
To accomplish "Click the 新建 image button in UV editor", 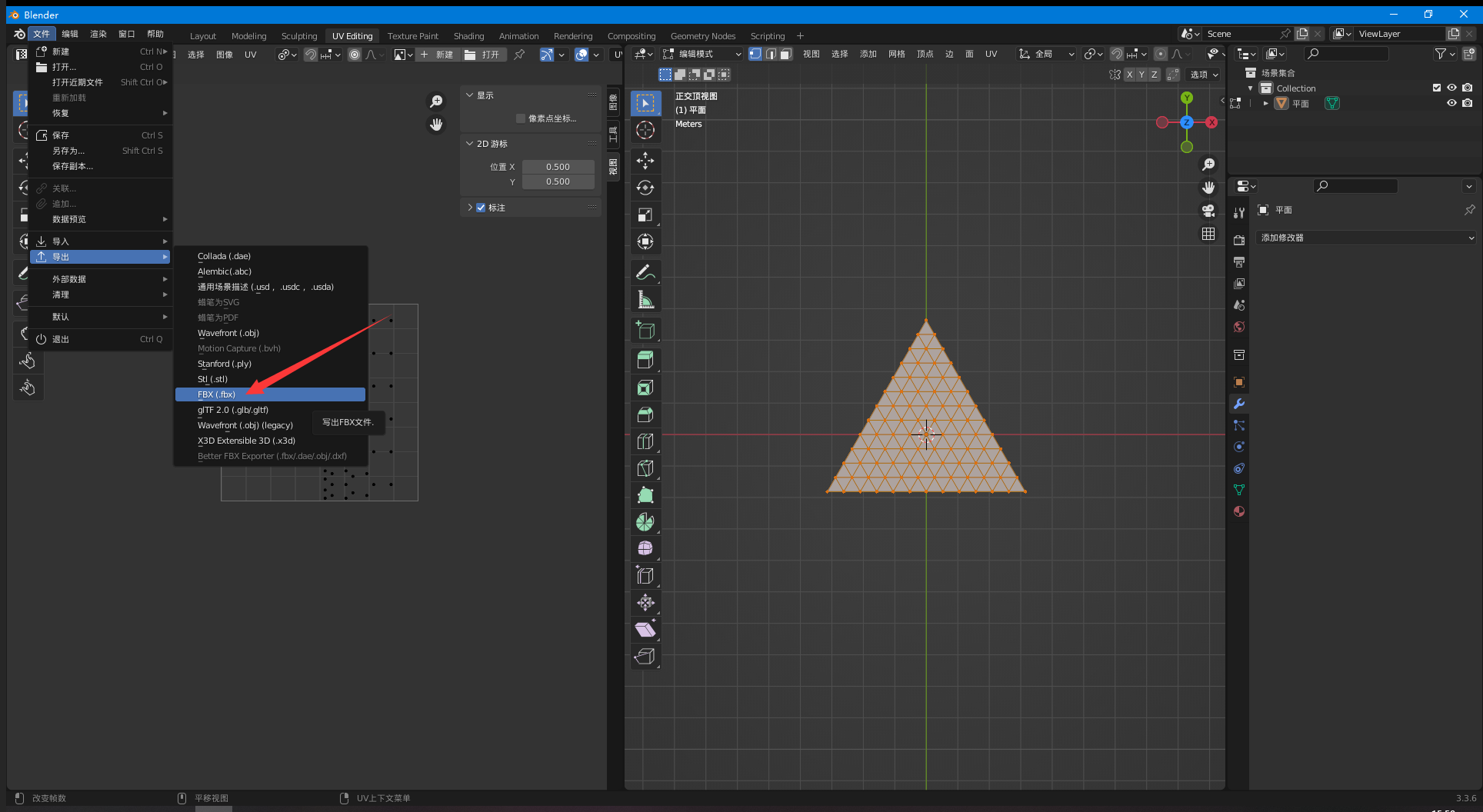I will click(x=438, y=55).
